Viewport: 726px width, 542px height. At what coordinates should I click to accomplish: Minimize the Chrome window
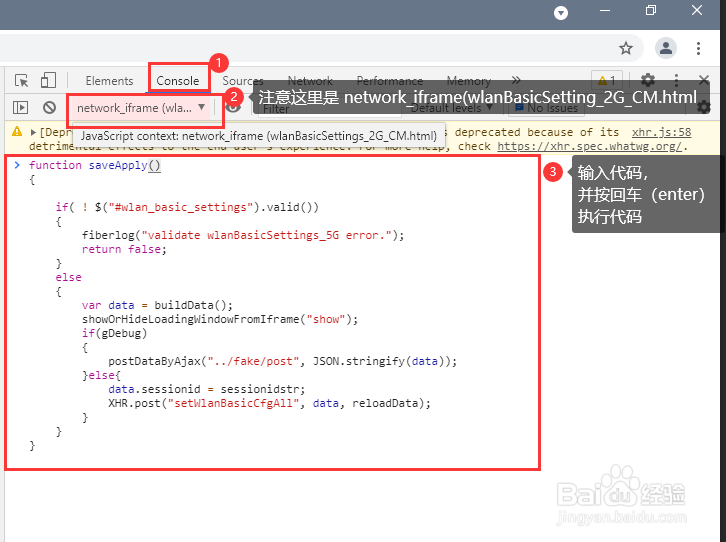click(x=605, y=10)
